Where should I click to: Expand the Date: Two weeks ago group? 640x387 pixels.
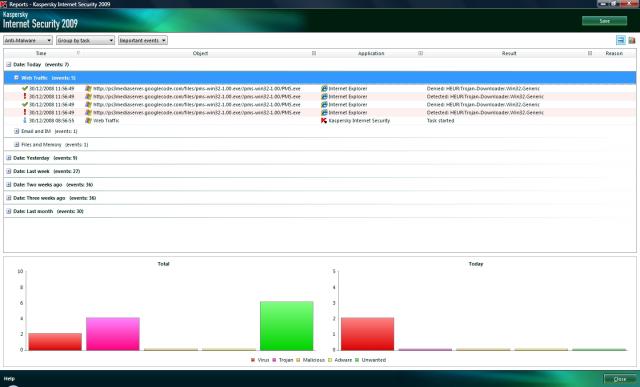click(9, 185)
